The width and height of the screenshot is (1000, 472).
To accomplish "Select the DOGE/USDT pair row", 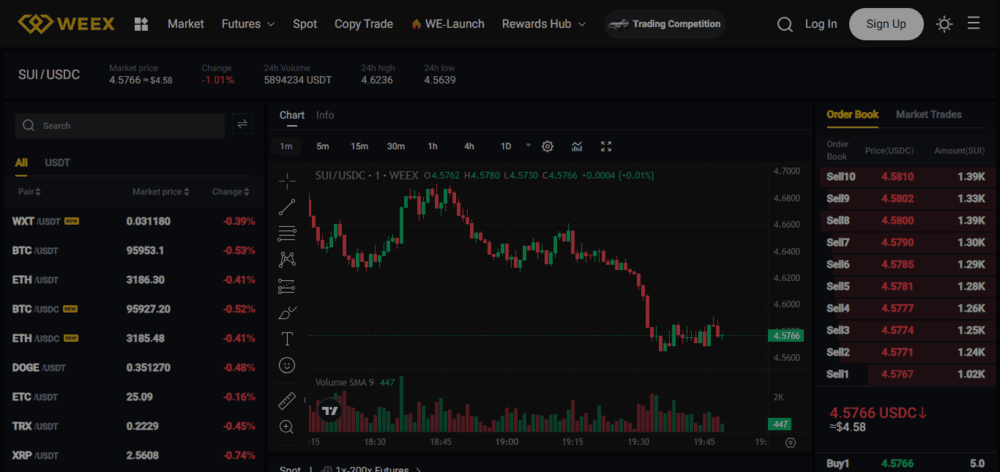I will 133,368.
